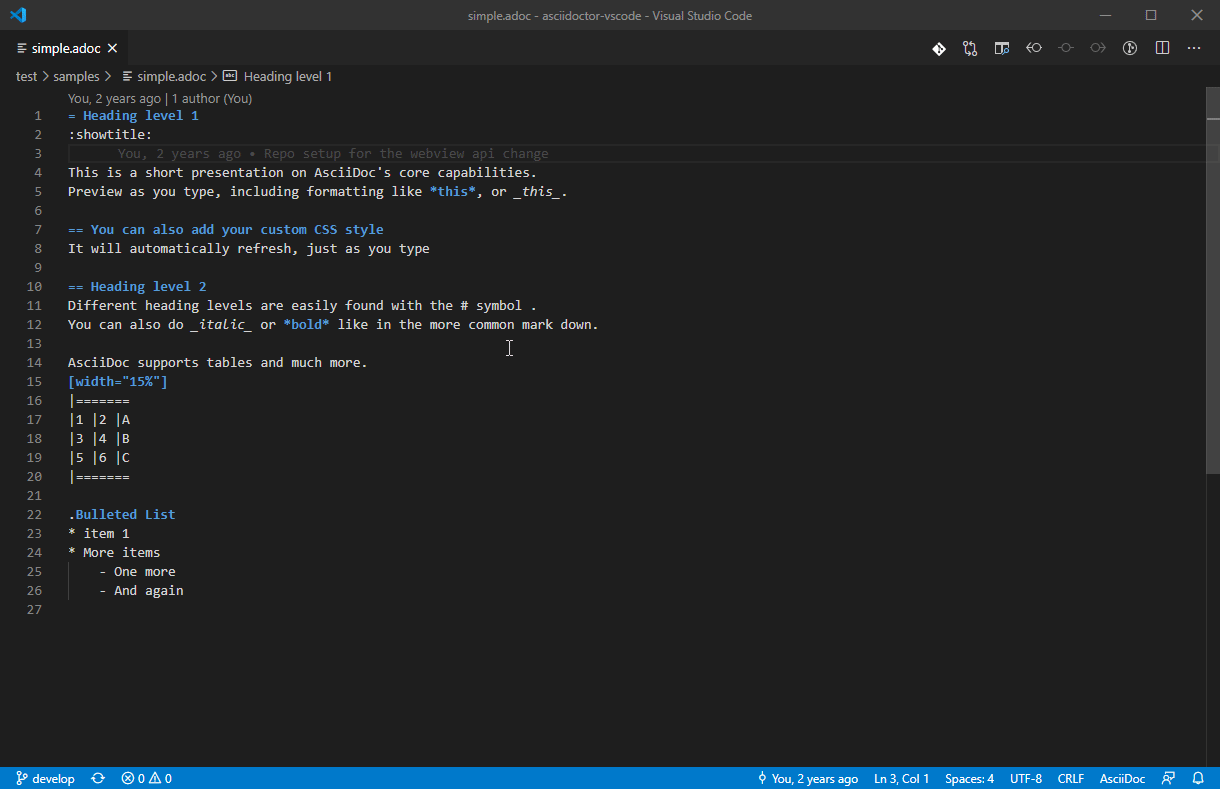
Task: Click on '== Heading level 2' line
Action: click(x=137, y=287)
